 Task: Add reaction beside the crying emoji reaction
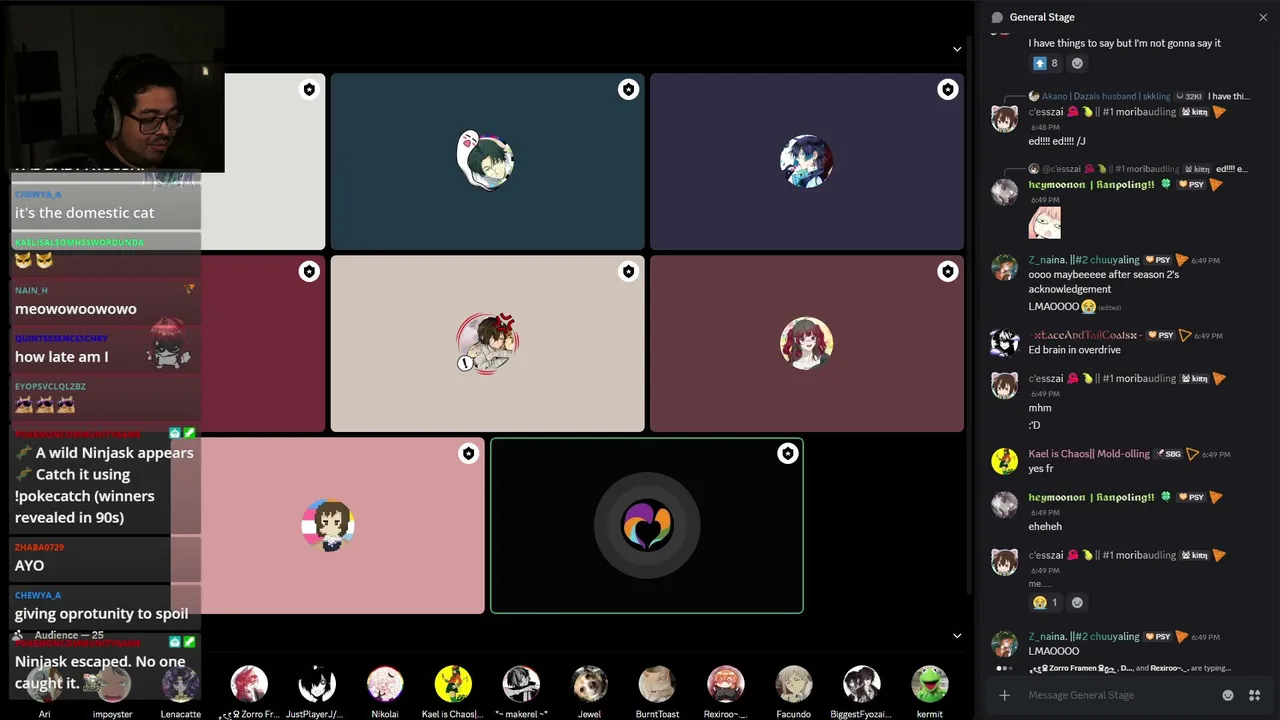pyautogui.click(x=1077, y=602)
